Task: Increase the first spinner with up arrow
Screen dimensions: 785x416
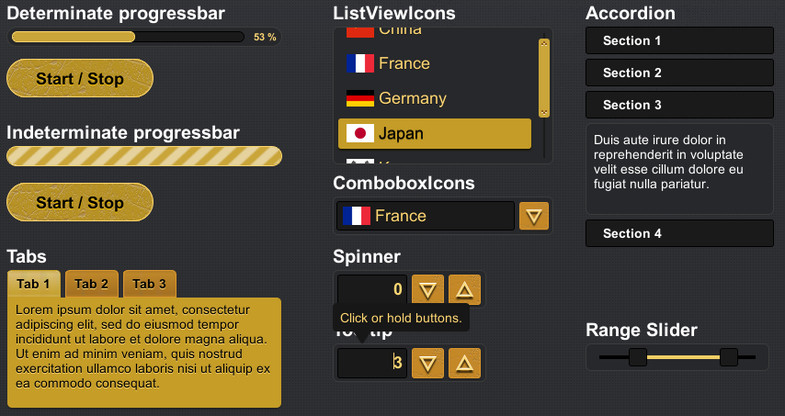Action: [465, 290]
